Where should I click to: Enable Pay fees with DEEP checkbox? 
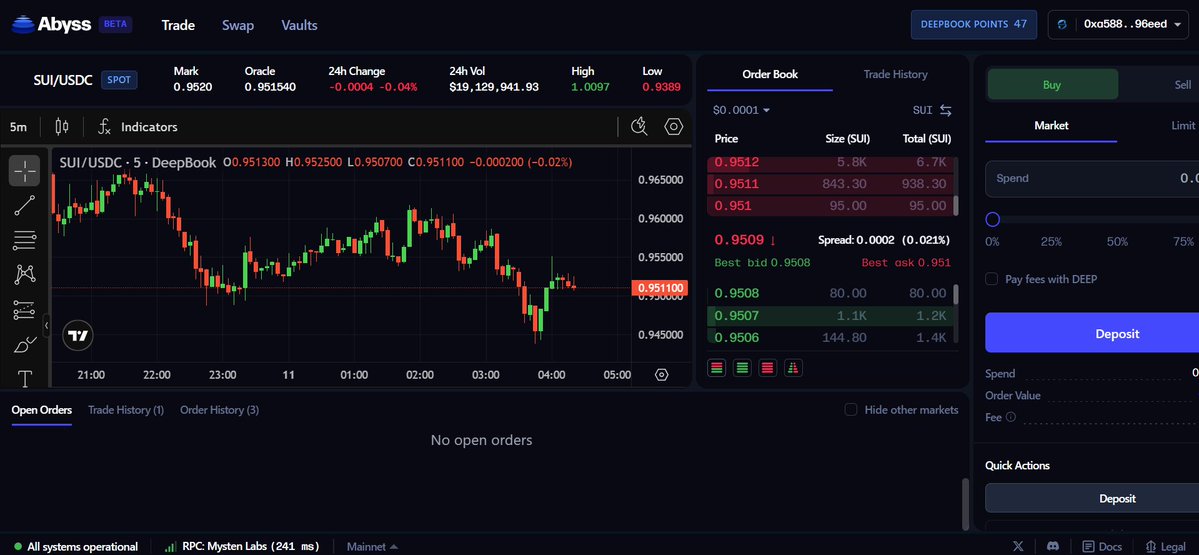(992, 279)
